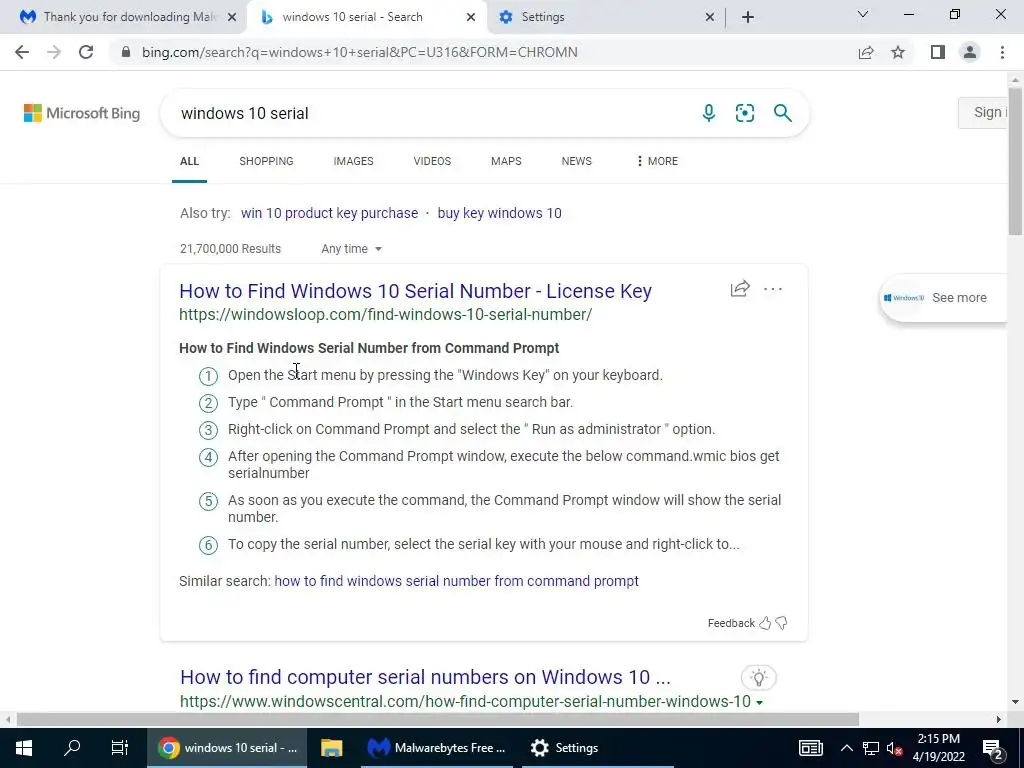This screenshot has width=1024, height=768.
Task: Show hidden system tray icons
Action: pos(846,748)
